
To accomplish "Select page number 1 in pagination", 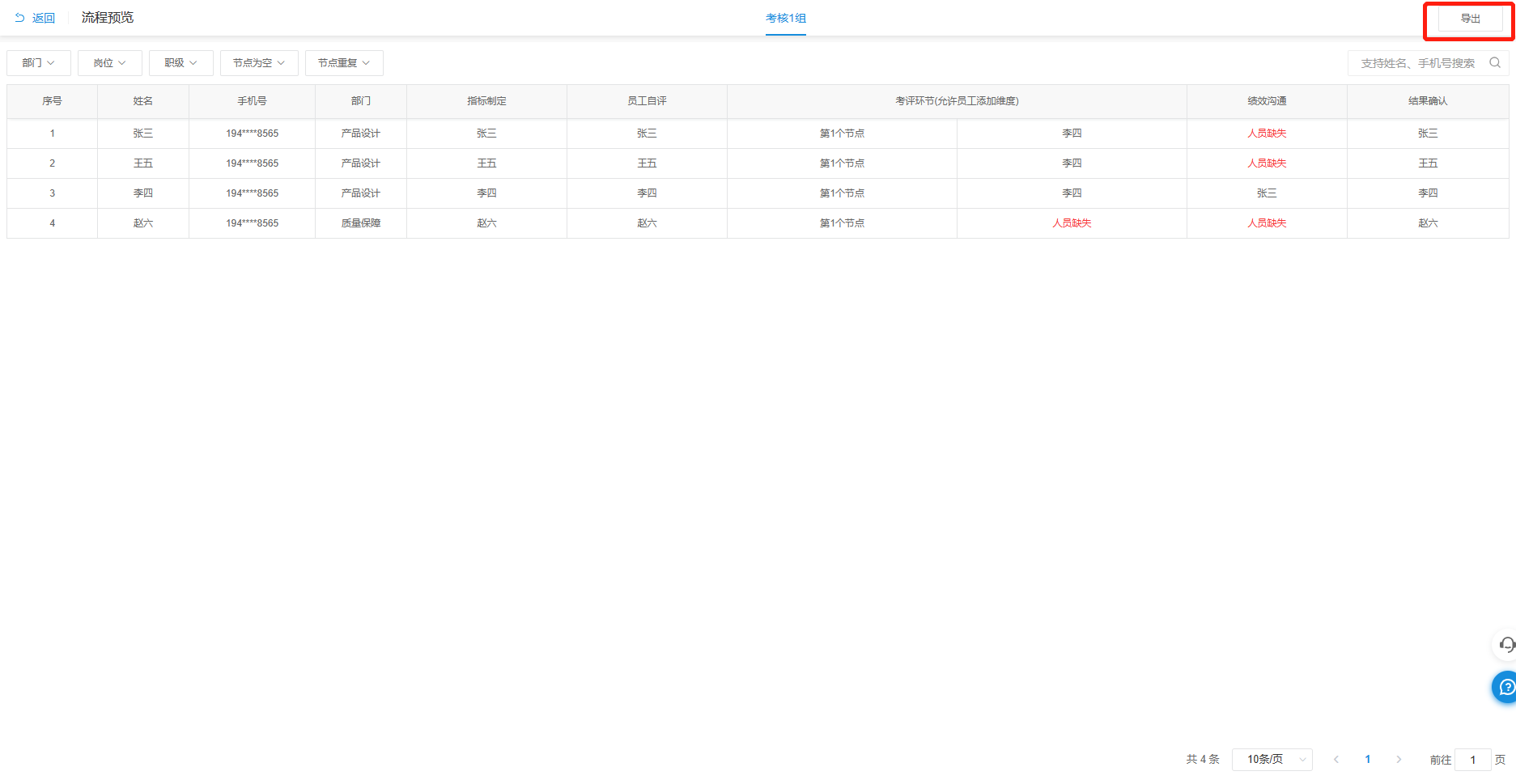I will coord(1368,760).
